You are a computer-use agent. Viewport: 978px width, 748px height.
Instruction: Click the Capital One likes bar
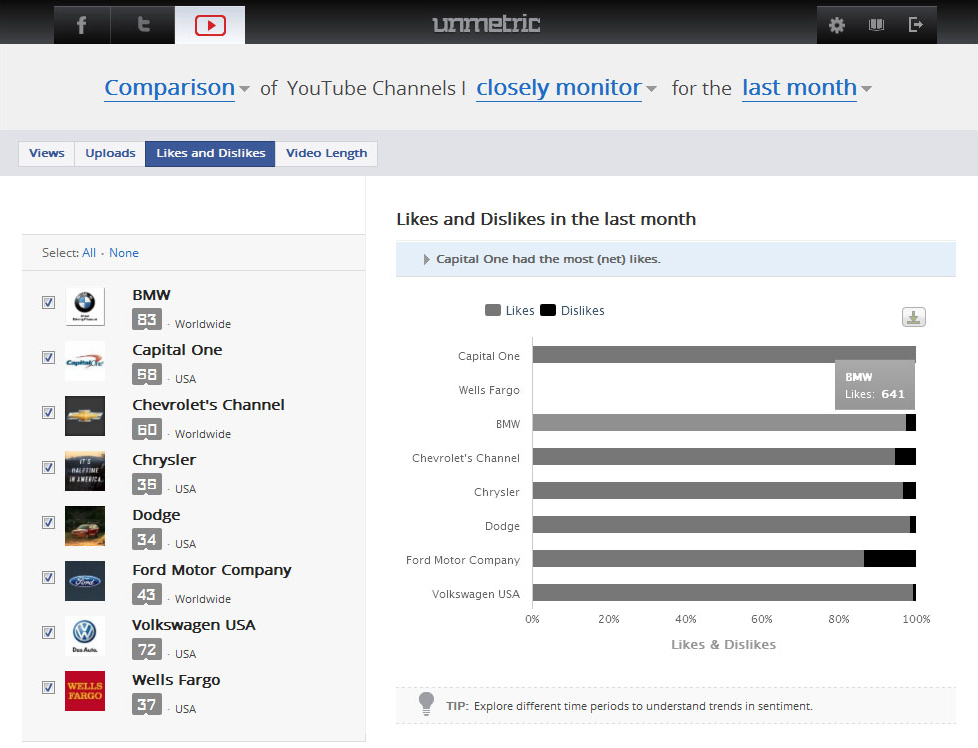[724, 354]
